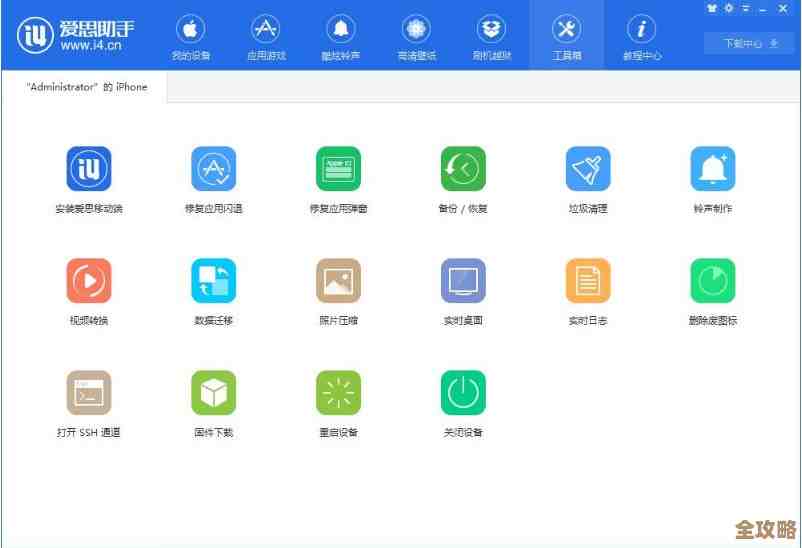
Task: Launch 修复应用闪退 app crash repair
Action: [x=214, y=169]
